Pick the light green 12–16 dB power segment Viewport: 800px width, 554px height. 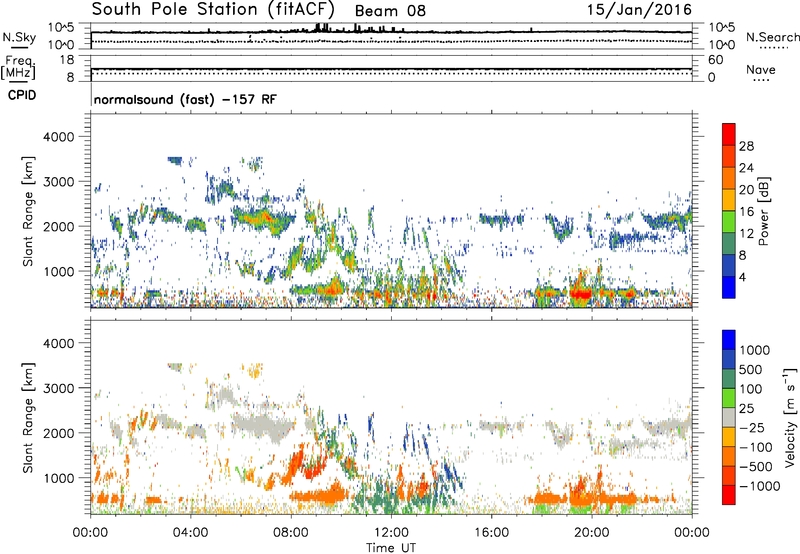pos(729,222)
